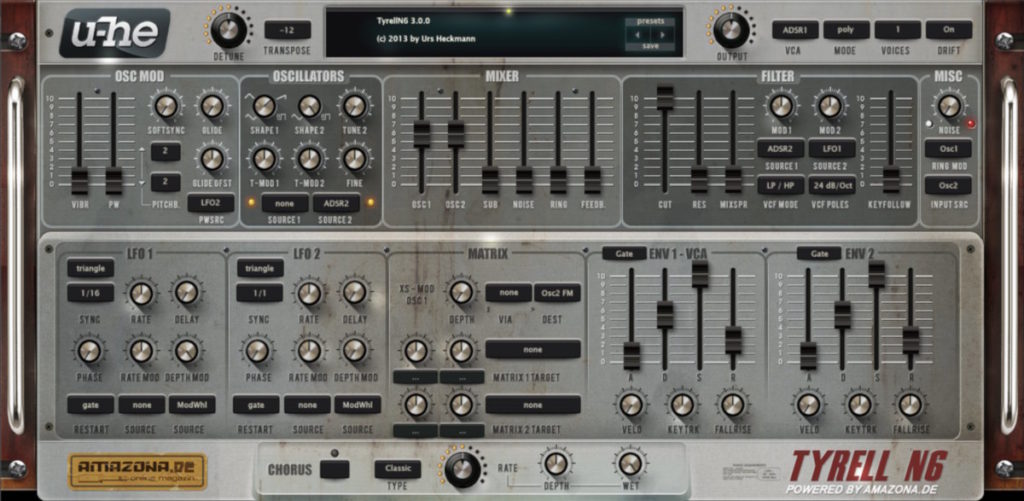Click the Detune knob
The height and width of the screenshot is (501, 1024).
click(228, 29)
